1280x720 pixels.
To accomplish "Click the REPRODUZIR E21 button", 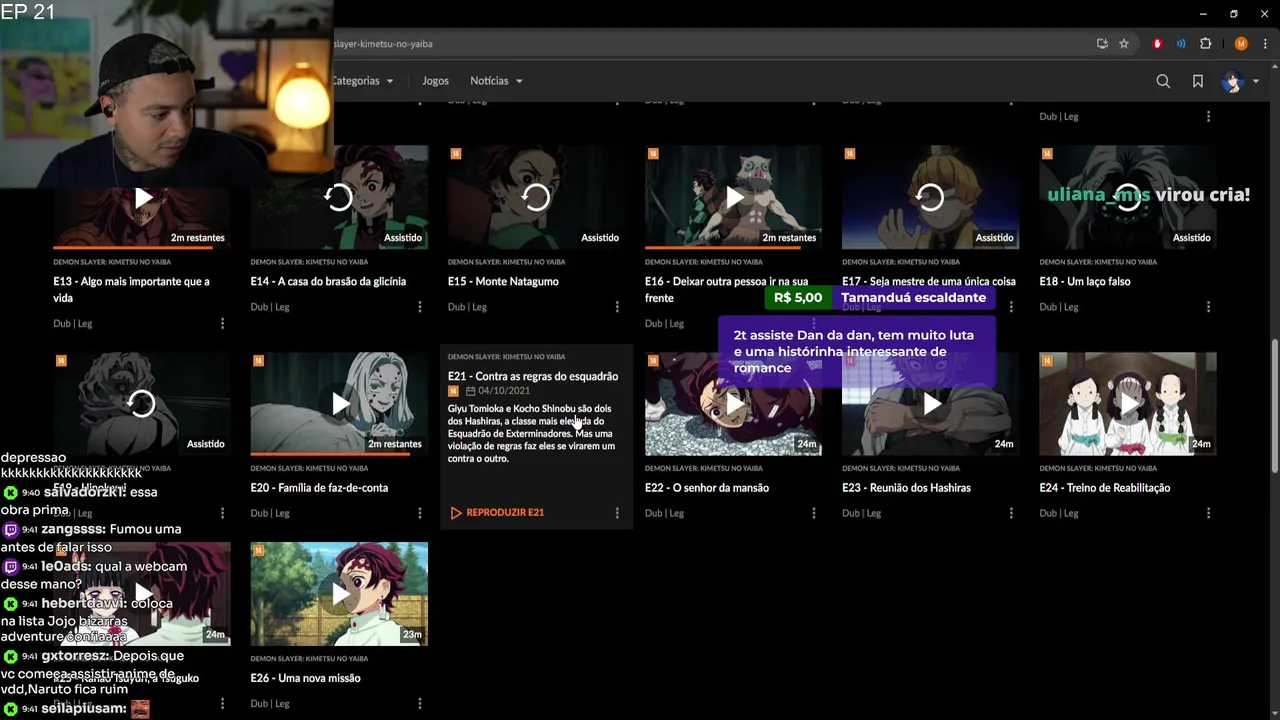I will pos(497,513).
